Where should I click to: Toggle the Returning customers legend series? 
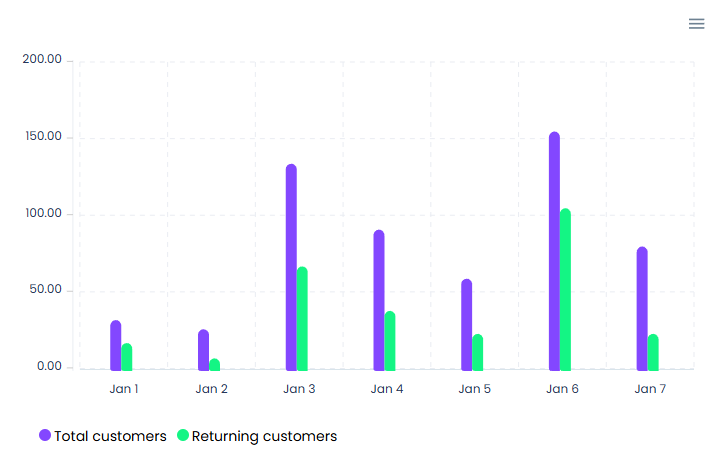pos(264,436)
